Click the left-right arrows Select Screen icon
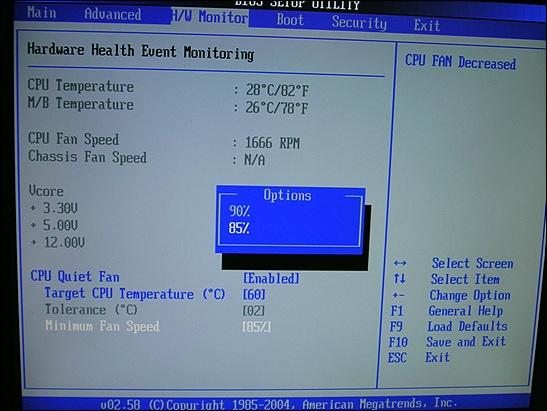Screen dimensions: 547x411 point(400,263)
